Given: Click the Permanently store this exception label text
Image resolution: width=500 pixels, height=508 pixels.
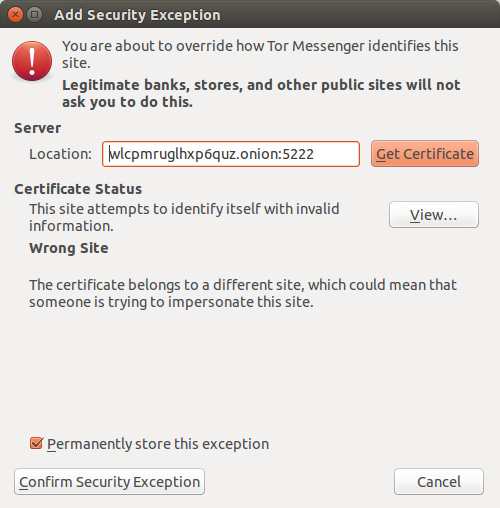Looking at the screenshot, I should tap(158, 444).
